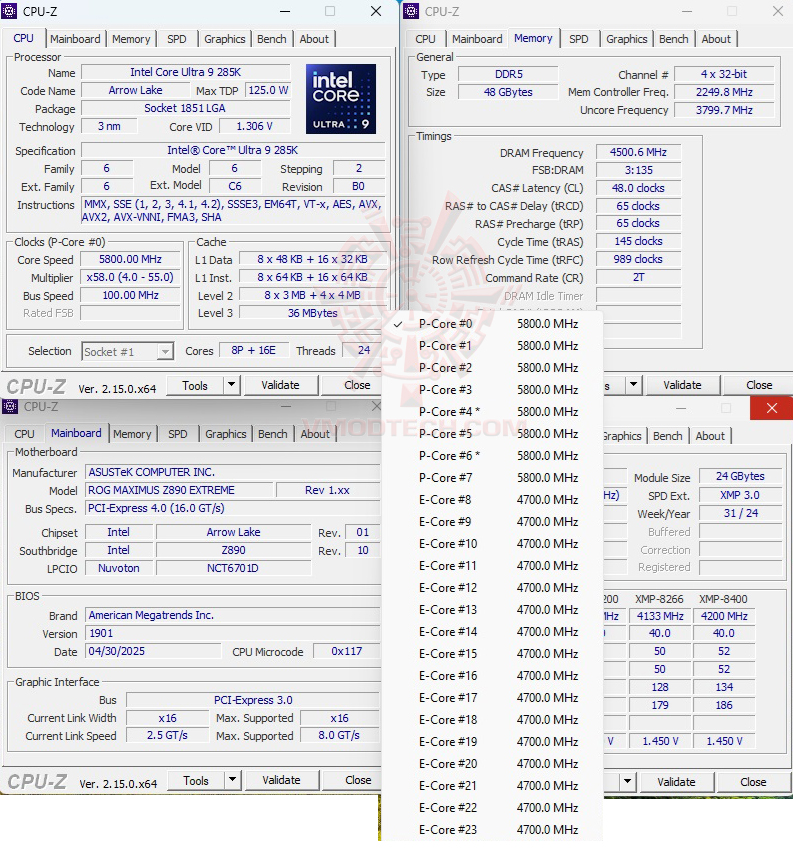Click empty Rated FSB field
793x849 pixels.
130,313
